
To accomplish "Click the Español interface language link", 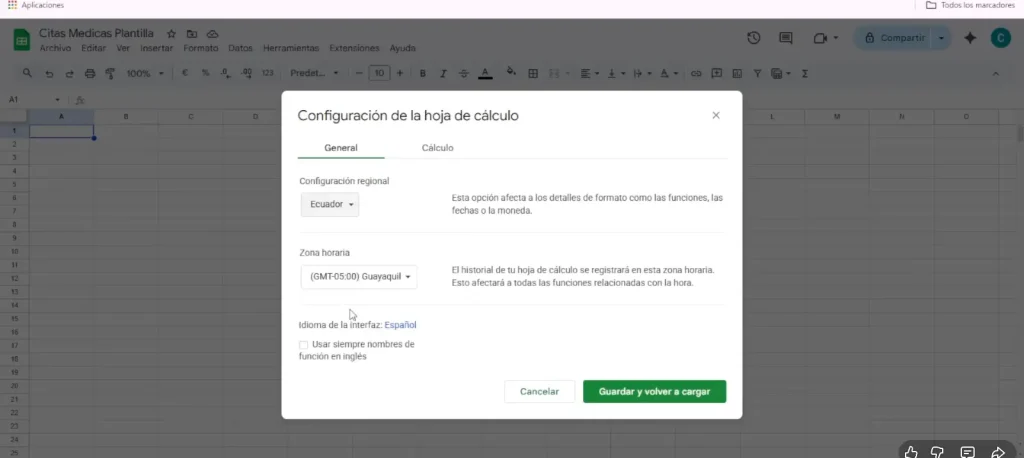I will 400,325.
